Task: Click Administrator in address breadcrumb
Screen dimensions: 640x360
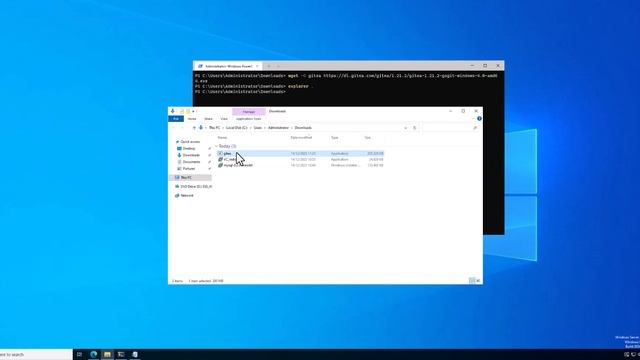Action: click(278, 128)
